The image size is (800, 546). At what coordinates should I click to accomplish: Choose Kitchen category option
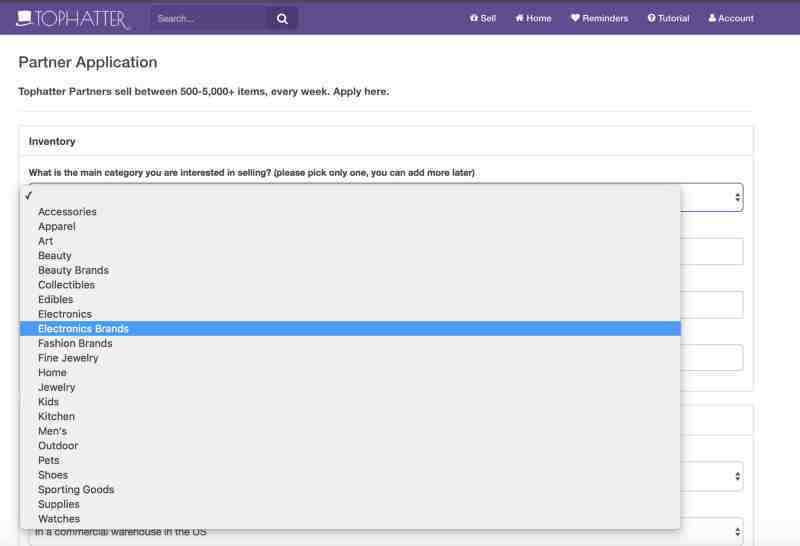(350, 416)
